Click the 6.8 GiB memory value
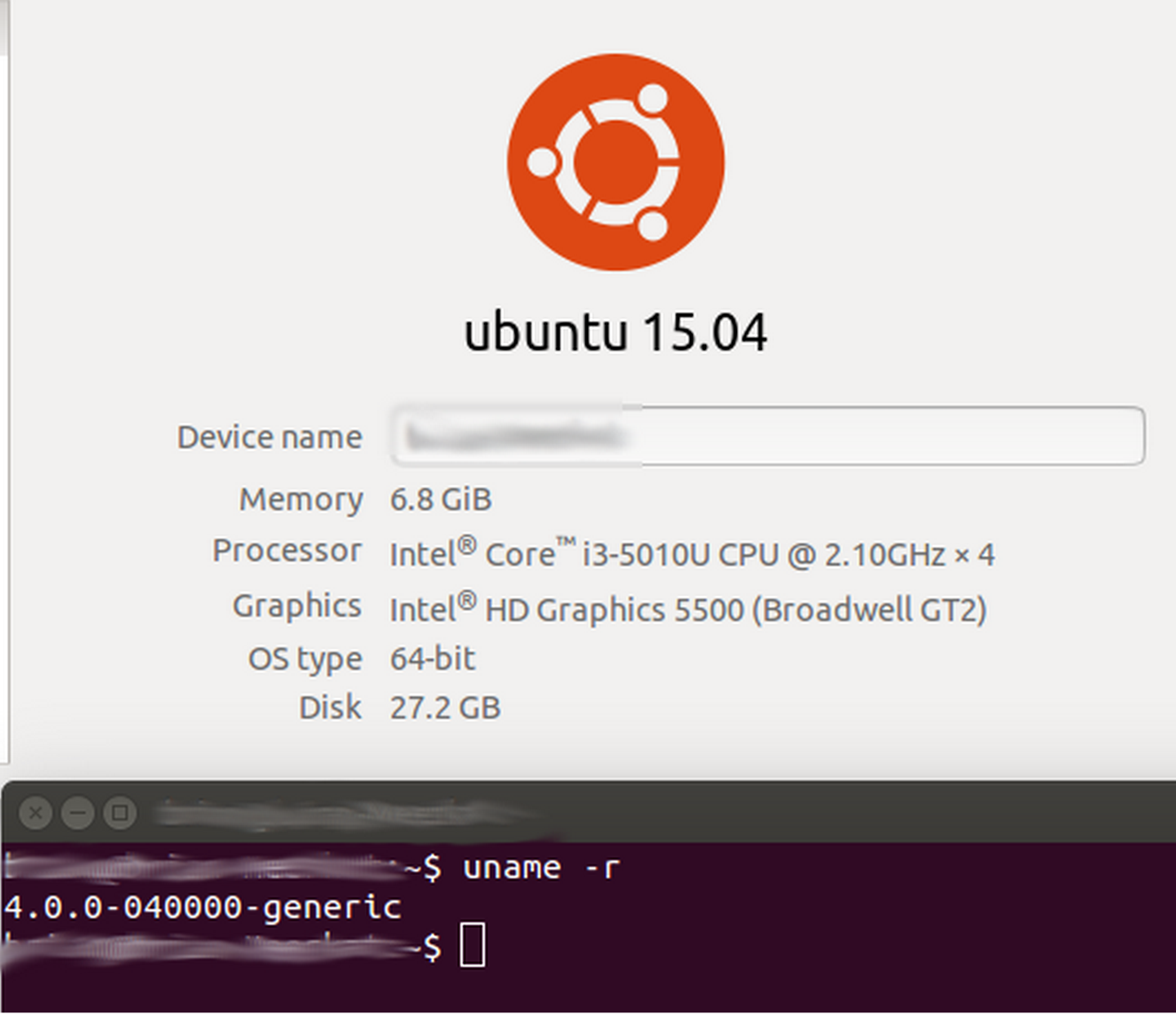Screen dimensions: 1176x1016 pos(441,499)
